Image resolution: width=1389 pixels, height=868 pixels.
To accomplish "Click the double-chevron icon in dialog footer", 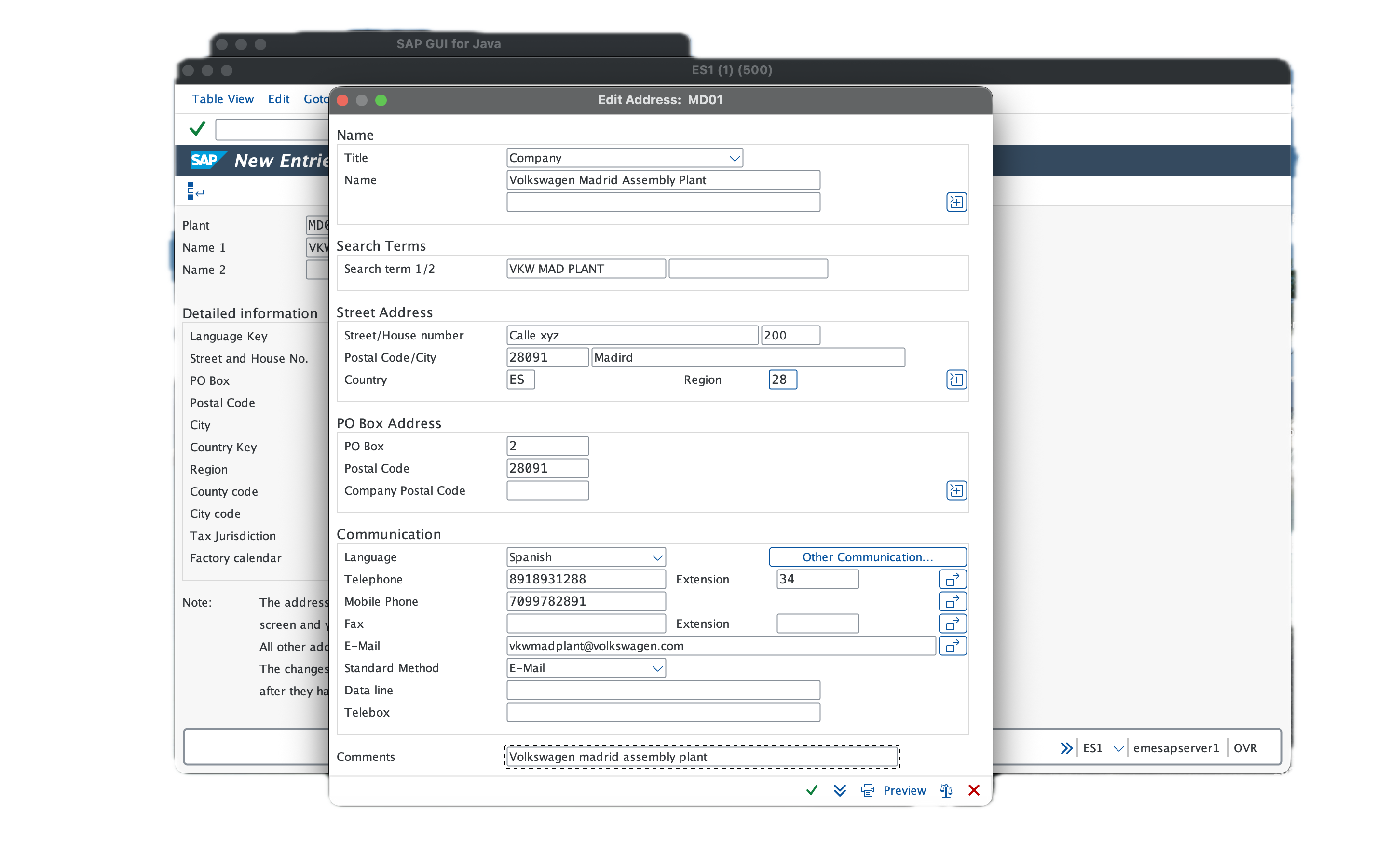I will [x=840, y=790].
